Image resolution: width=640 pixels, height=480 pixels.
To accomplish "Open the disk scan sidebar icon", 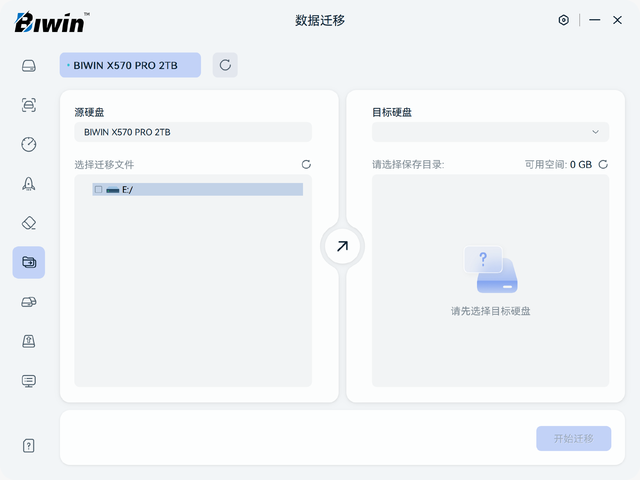I will (29, 105).
